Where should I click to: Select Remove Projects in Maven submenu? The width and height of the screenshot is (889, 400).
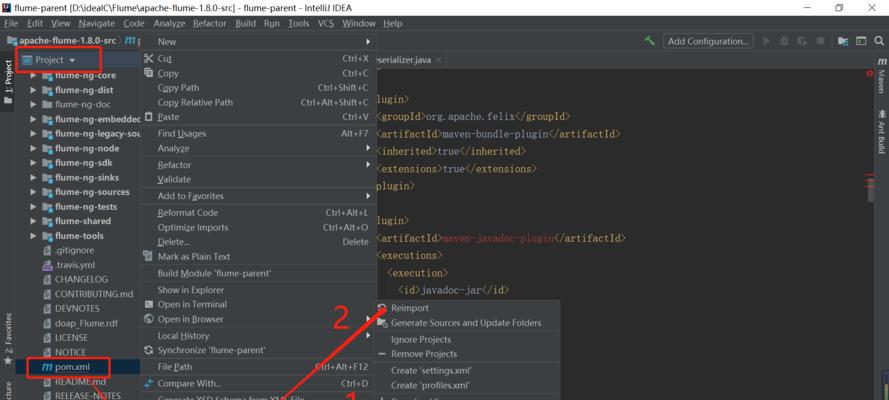[x=467, y=354]
